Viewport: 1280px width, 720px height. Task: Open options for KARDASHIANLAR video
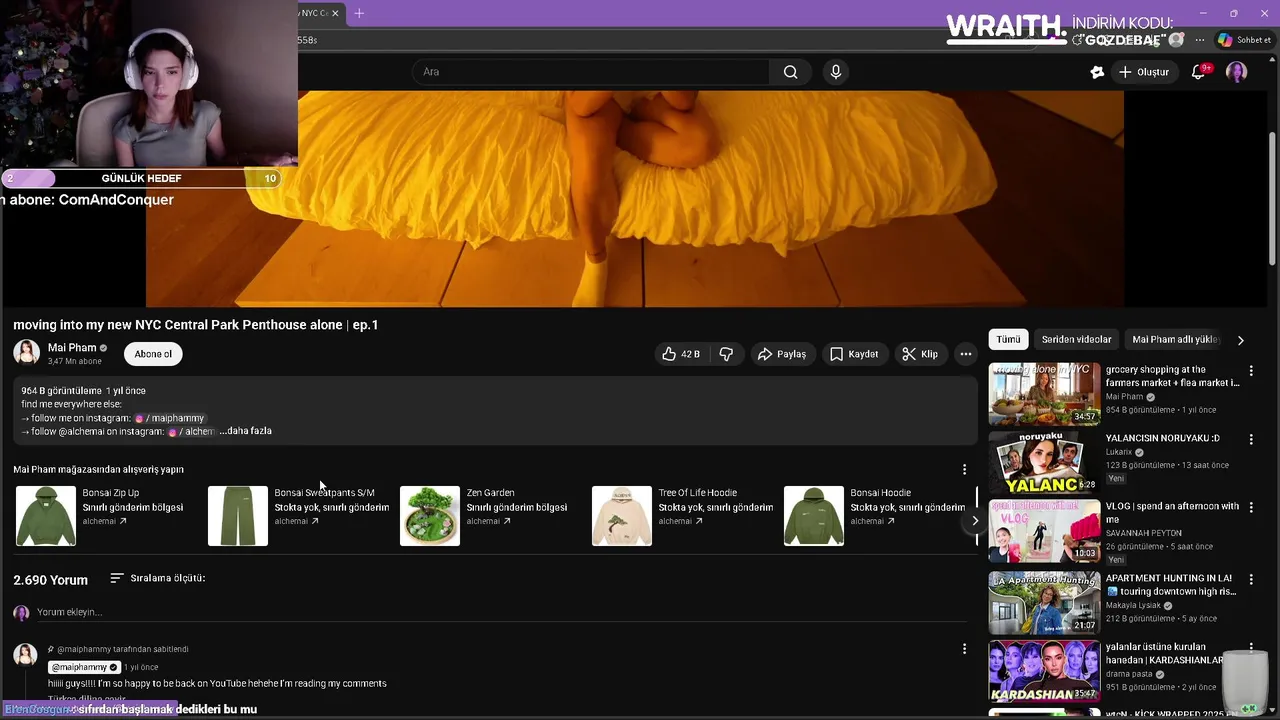pos(1251,648)
